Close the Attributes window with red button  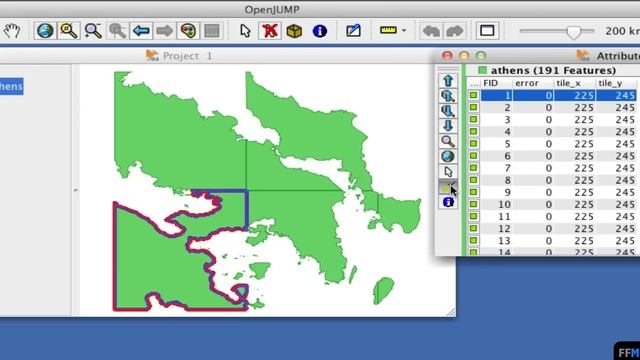[x=447, y=56]
